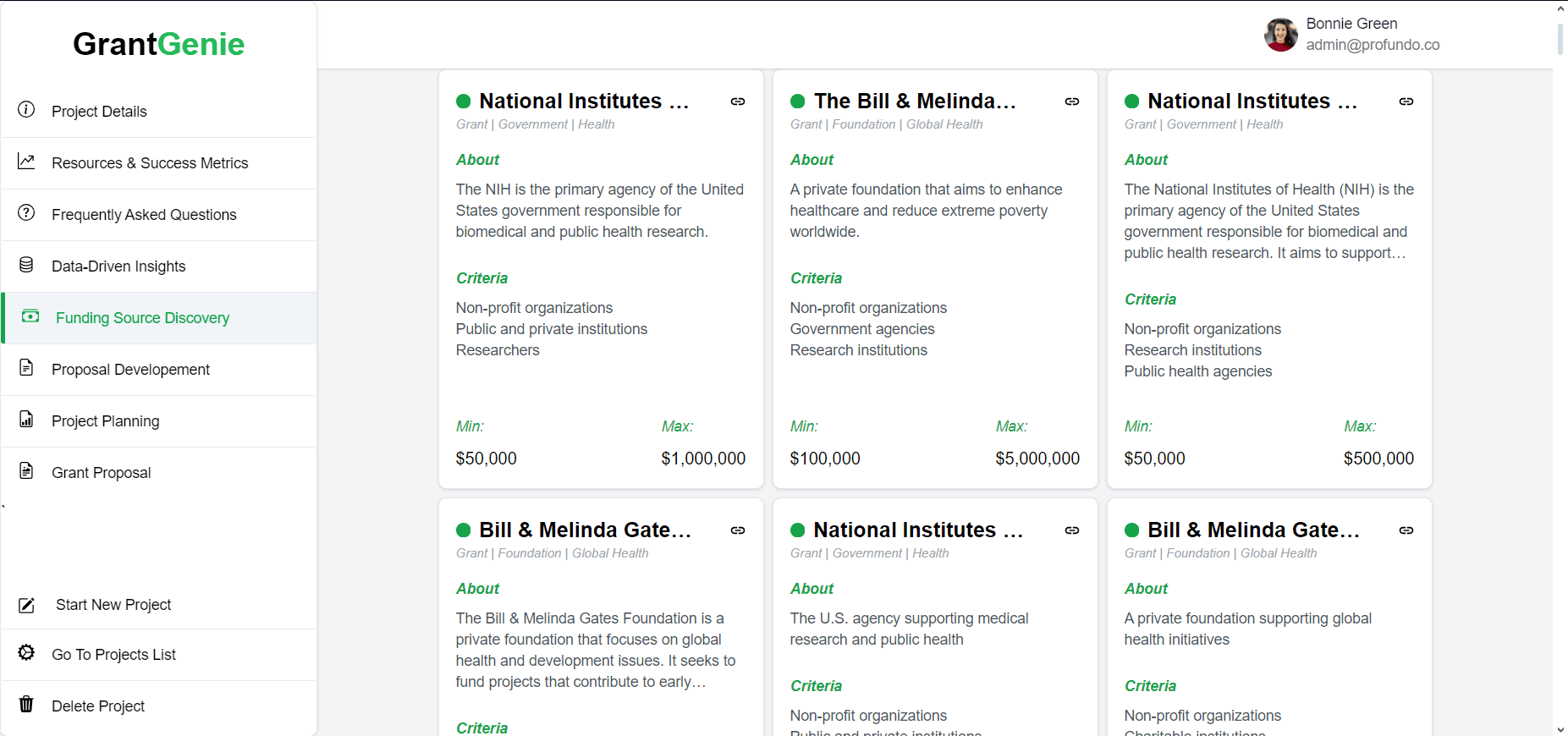Click the chart icon beside Resources & Success Metrics
Image resolution: width=1568 pixels, height=736 pixels.
26,161
